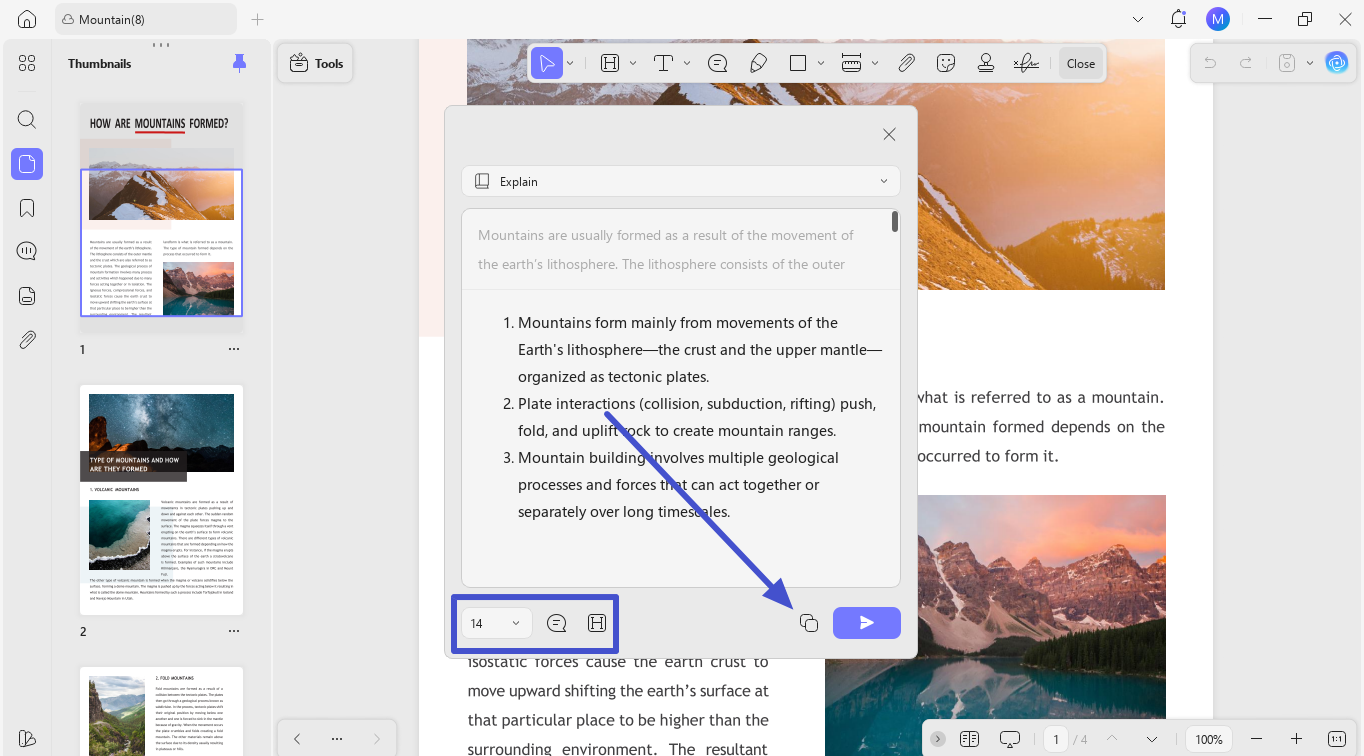Open the attachments sidebar panel
1364x756 pixels.
pyautogui.click(x=27, y=340)
